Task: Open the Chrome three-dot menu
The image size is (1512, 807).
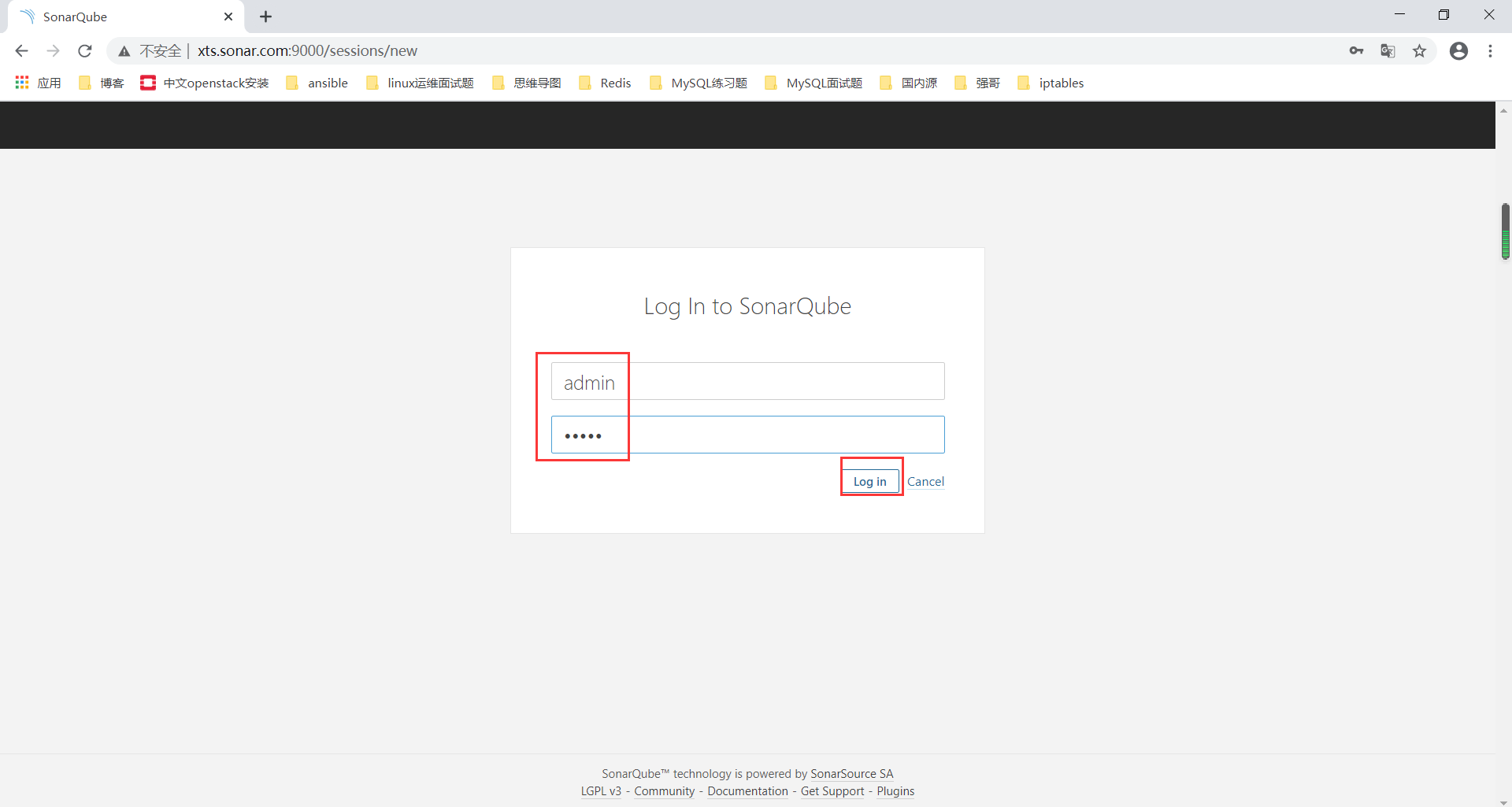Action: 1490,51
